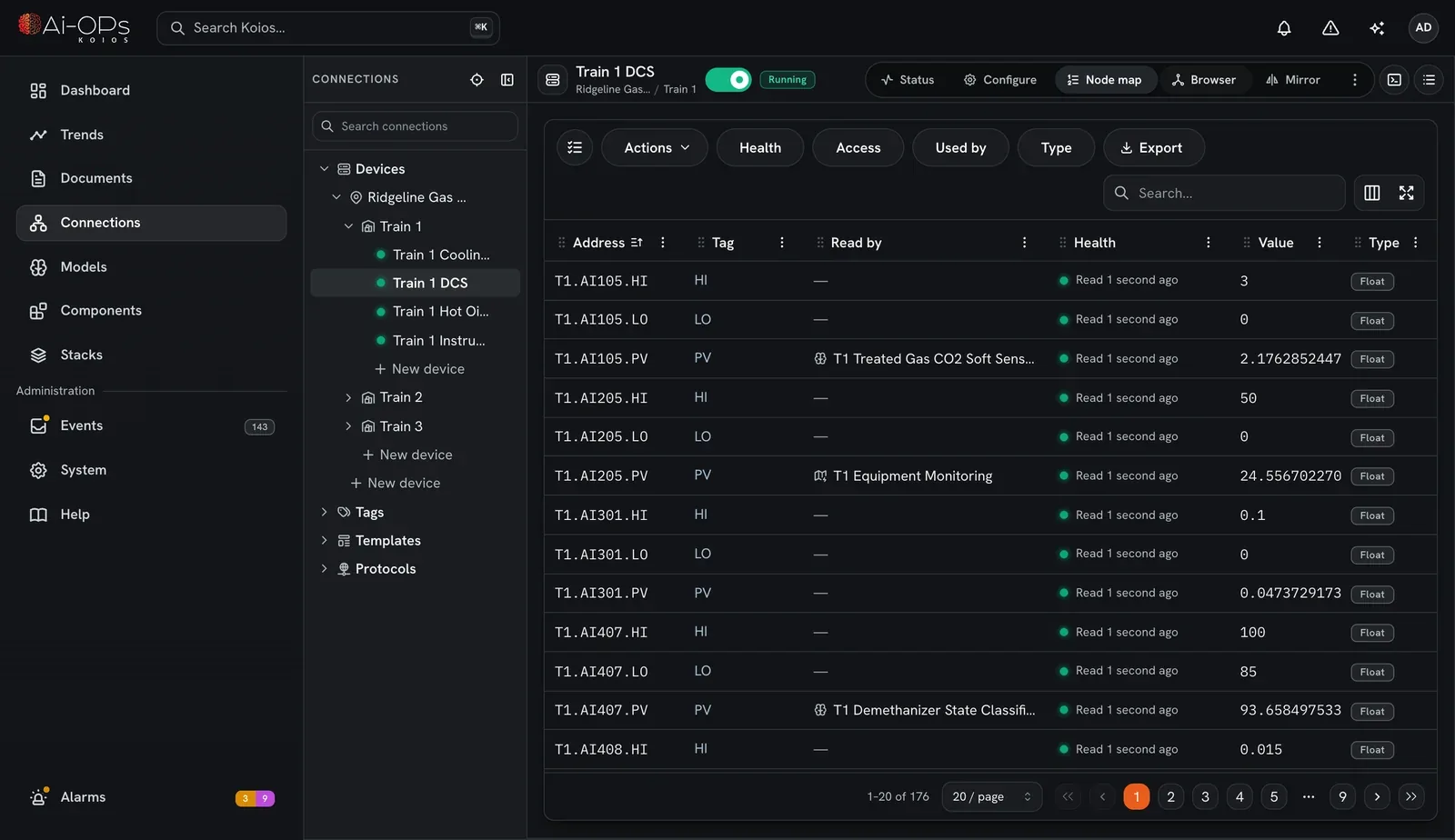Collapse the Connections side panel icon
This screenshot has width=1455, height=840.
point(507,80)
